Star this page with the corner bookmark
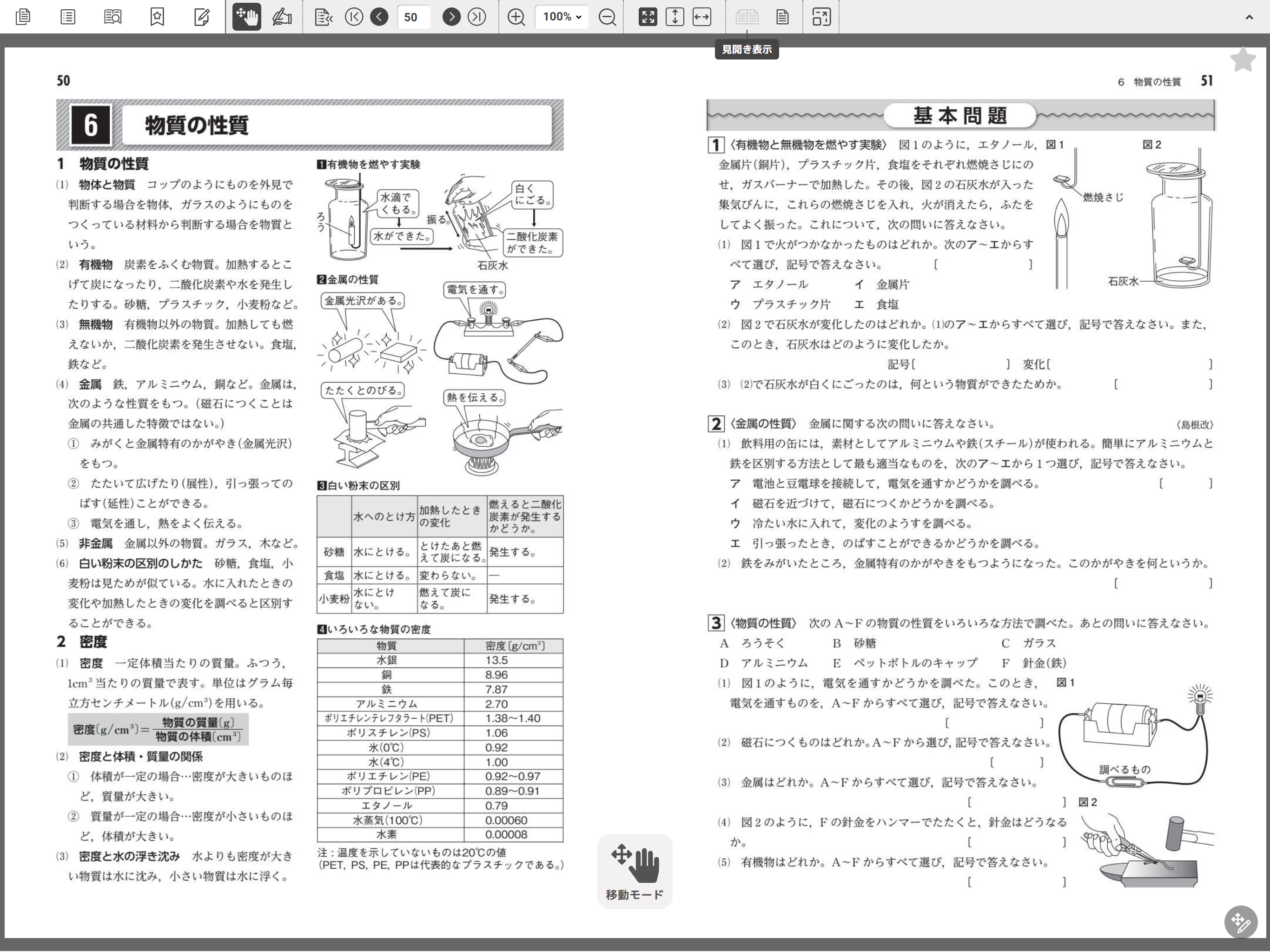 tap(1243, 59)
